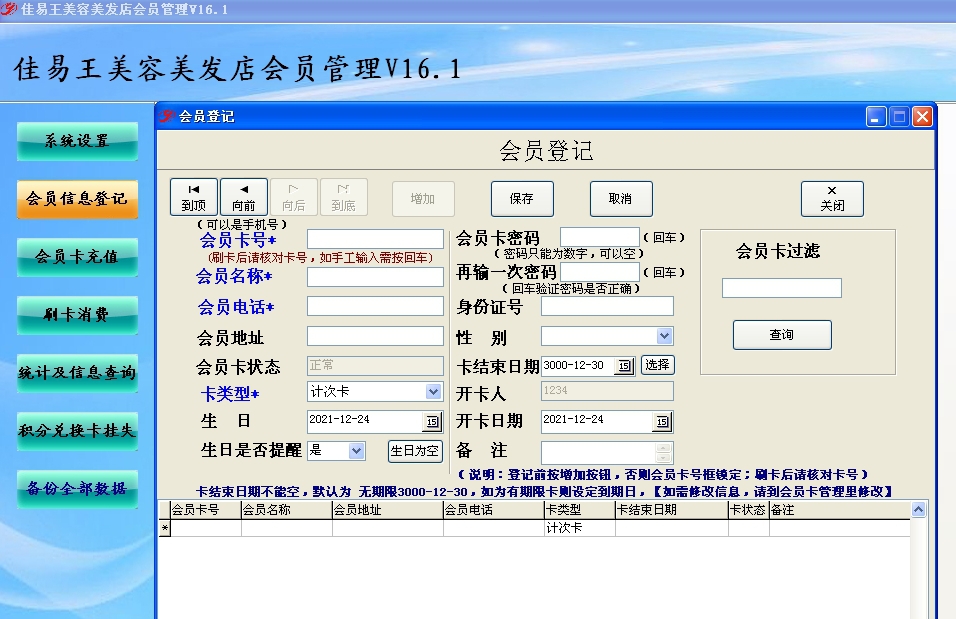Open calendar picker for 生日 field
This screenshot has width=956, height=619.
433,420
